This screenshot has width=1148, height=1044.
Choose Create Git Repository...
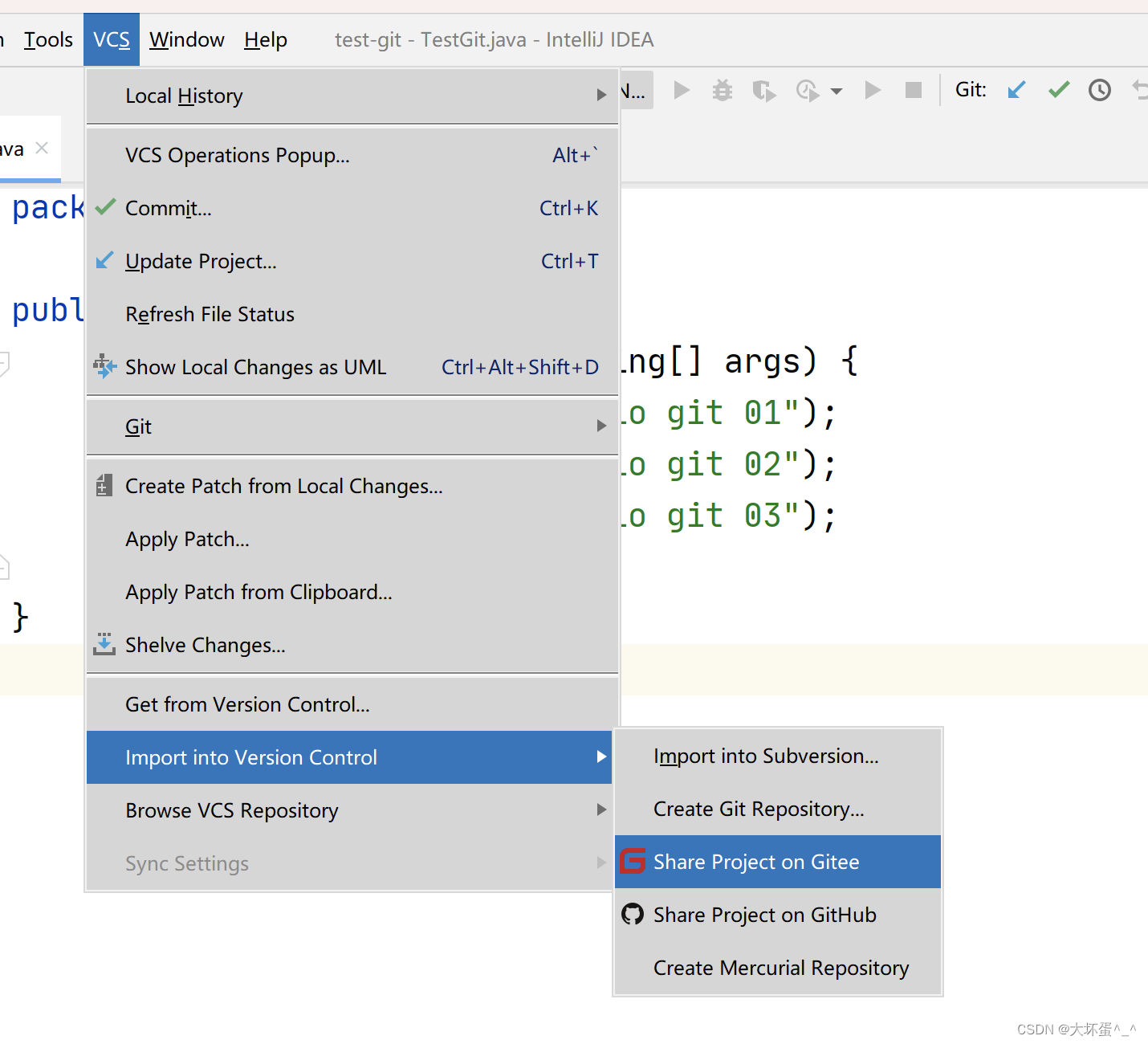[x=778, y=809]
